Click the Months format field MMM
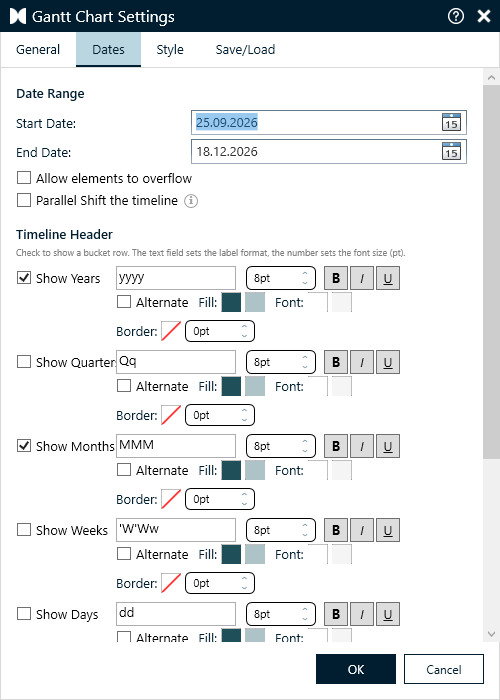Screen dimensions: 500x700 point(176,446)
